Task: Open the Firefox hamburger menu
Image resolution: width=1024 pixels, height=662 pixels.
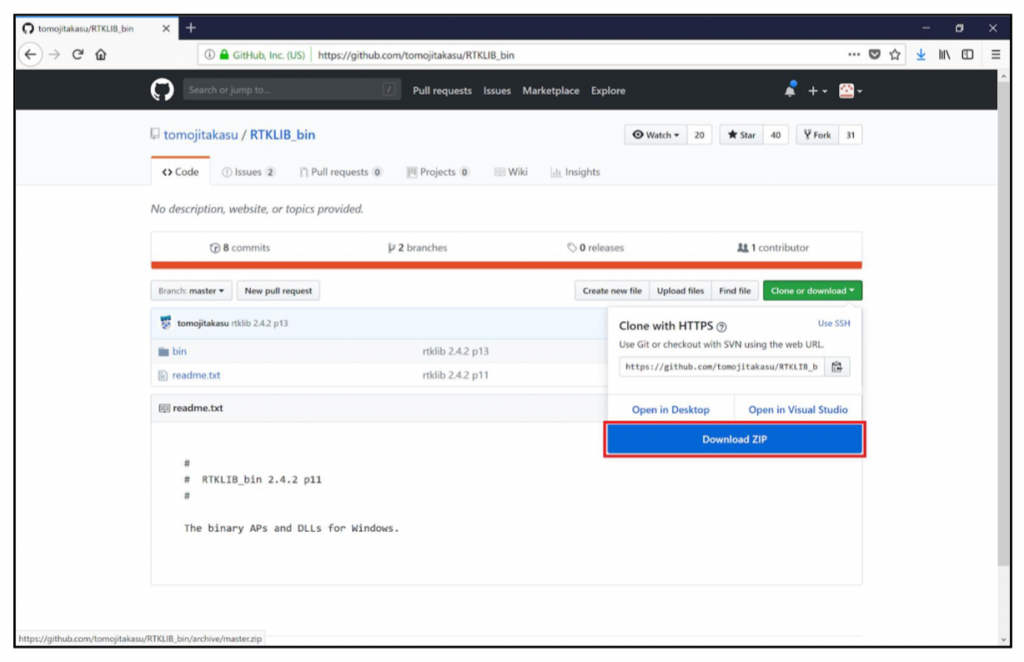Action: [995, 55]
